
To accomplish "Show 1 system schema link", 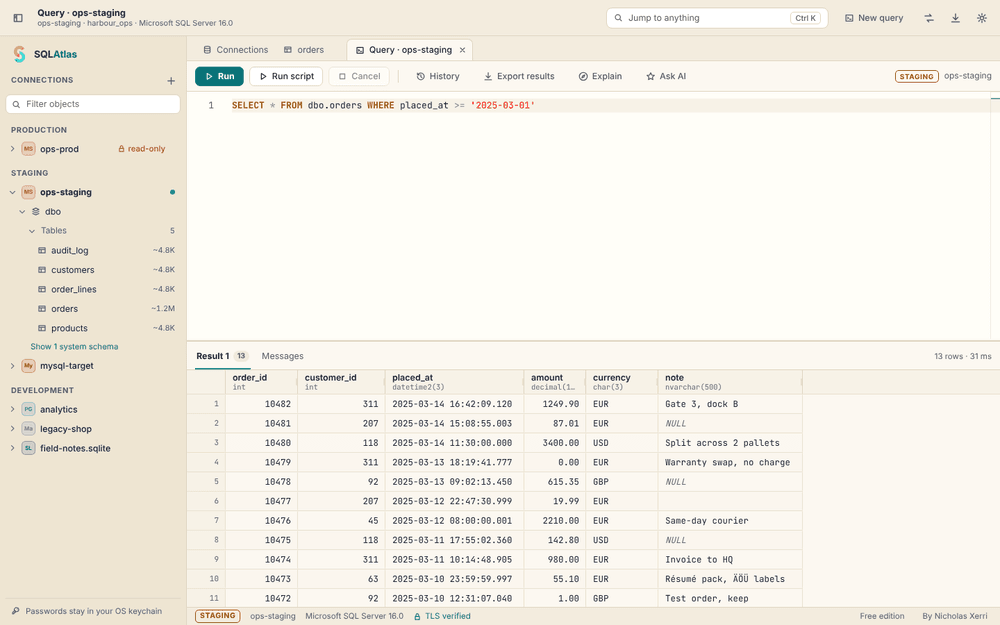I will pyautogui.click(x=74, y=346).
